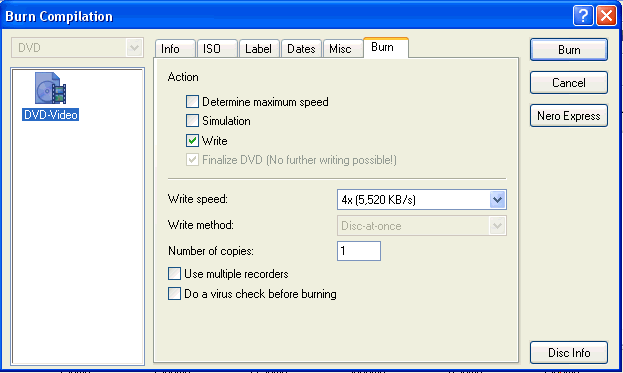623x373 pixels.
Task: Enable Determine maximum speed checkbox
Action: click(192, 102)
